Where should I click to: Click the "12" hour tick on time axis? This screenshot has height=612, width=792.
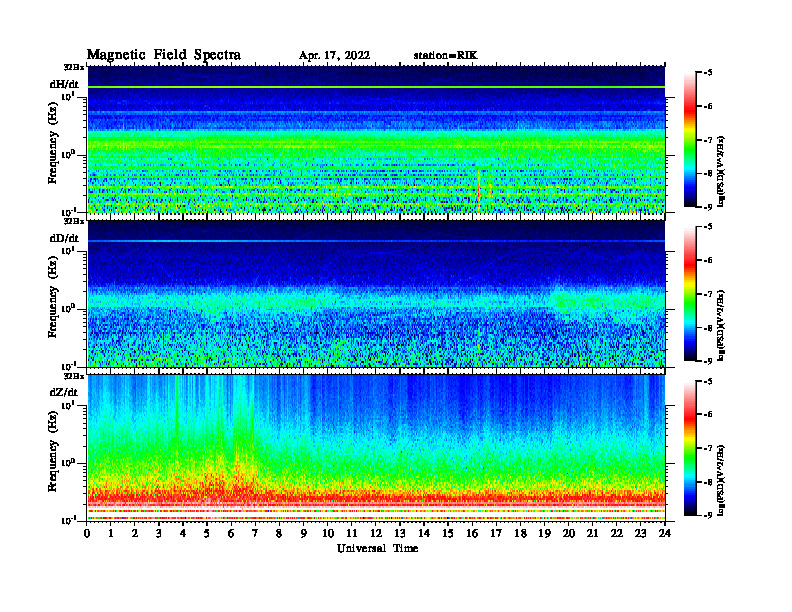(376, 533)
